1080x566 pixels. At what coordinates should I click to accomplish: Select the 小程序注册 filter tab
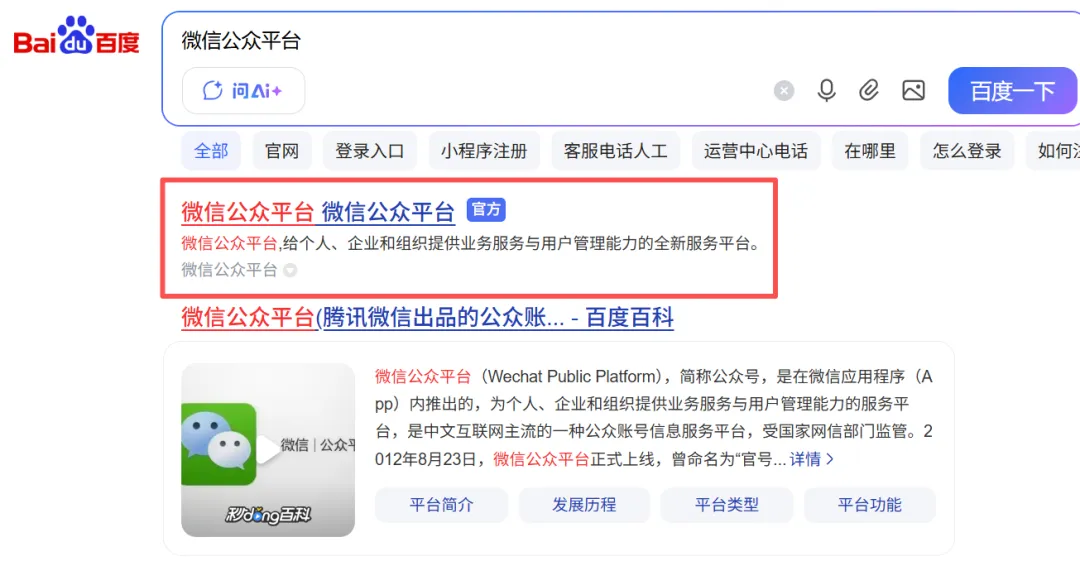pyautogui.click(x=484, y=151)
